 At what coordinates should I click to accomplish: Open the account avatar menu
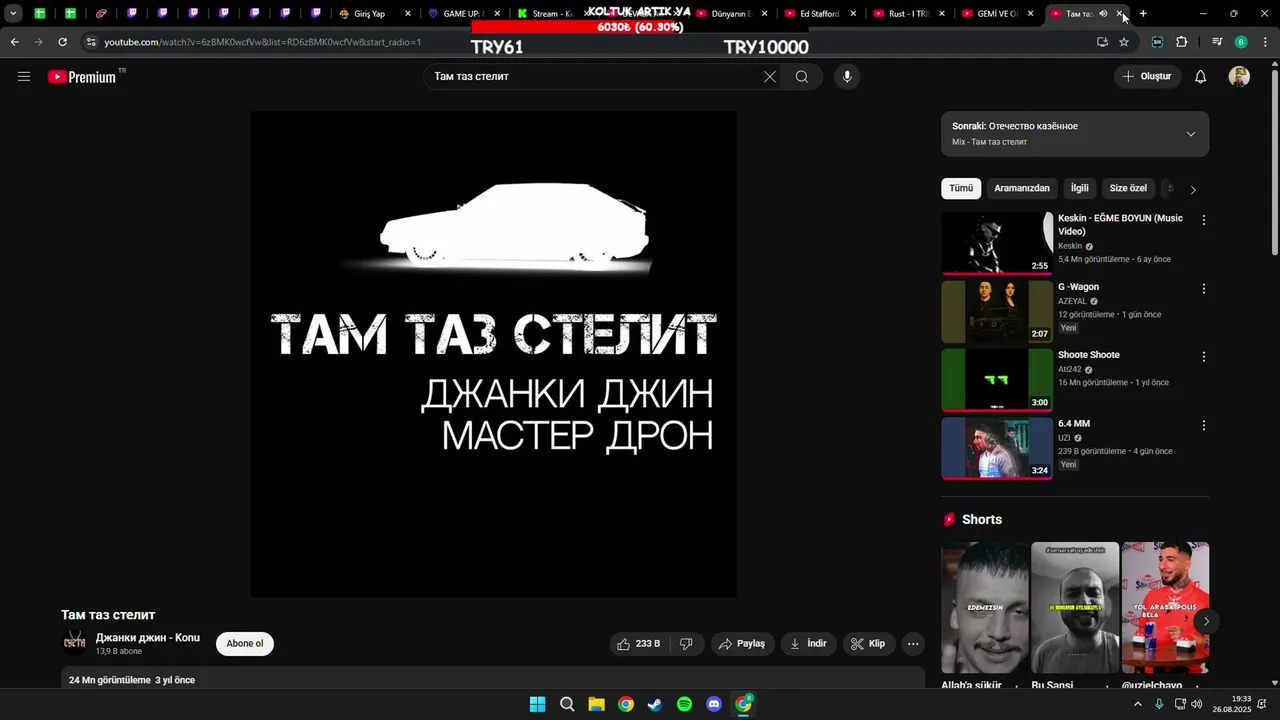[1239, 77]
